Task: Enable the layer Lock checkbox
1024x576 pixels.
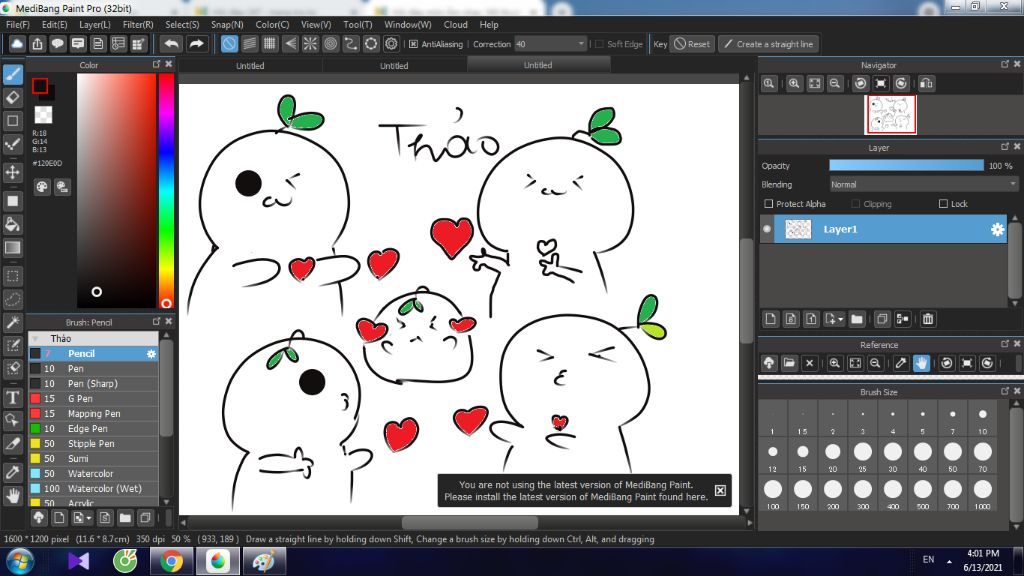Action: pyautogui.click(x=943, y=204)
